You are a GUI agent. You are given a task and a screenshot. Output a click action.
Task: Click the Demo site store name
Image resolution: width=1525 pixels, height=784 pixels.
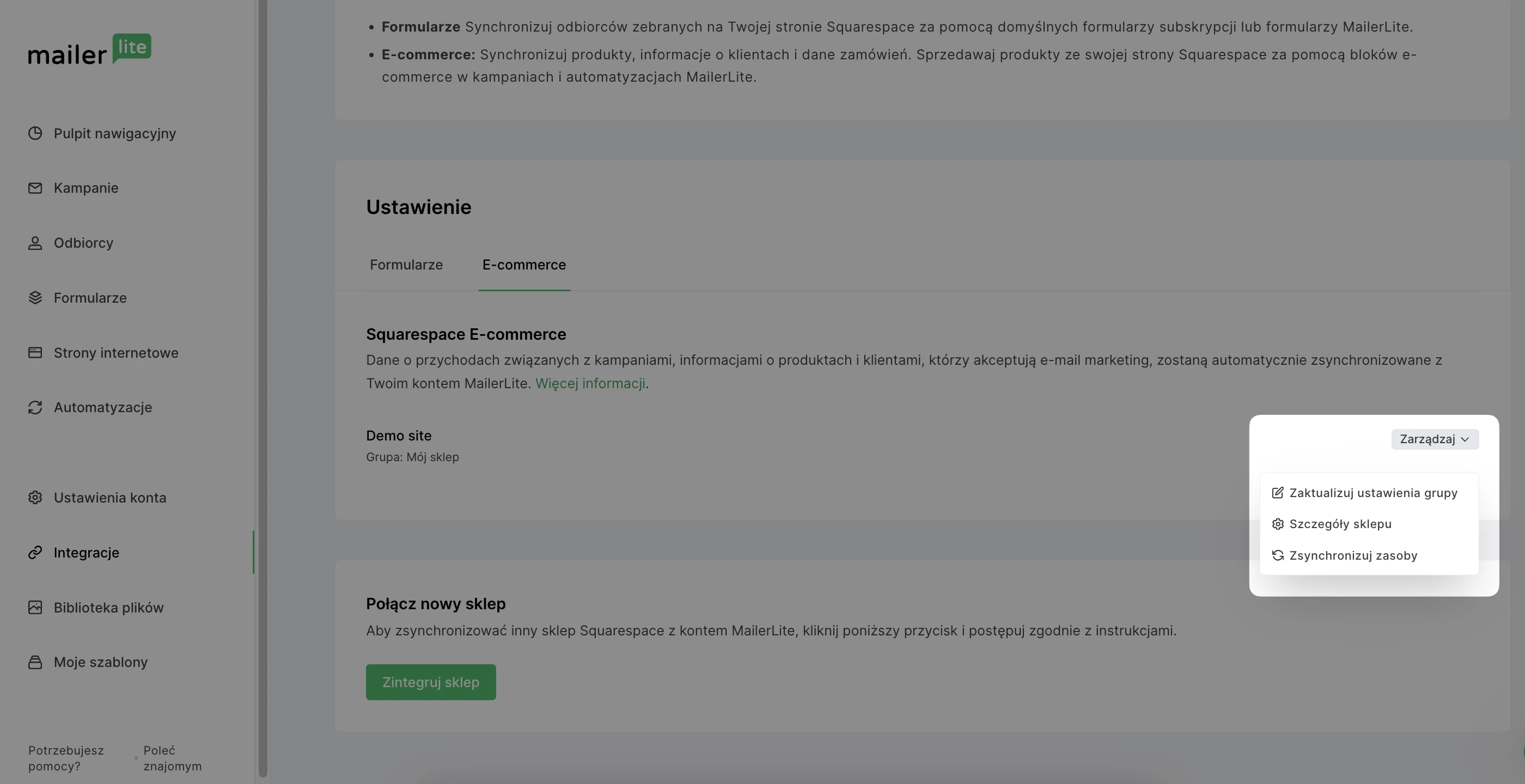[x=399, y=436]
